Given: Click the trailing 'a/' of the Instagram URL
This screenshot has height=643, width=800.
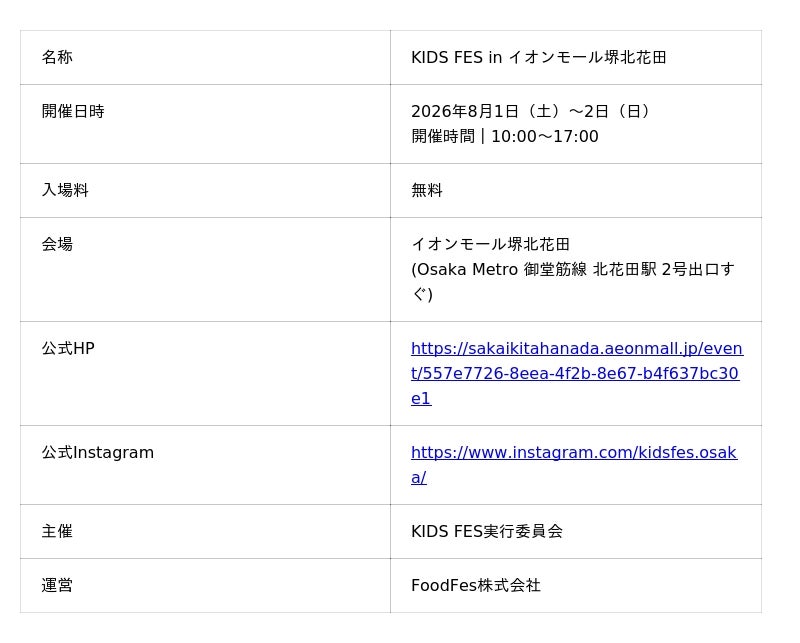Looking at the screenshot, I should (x=418, y=478).
